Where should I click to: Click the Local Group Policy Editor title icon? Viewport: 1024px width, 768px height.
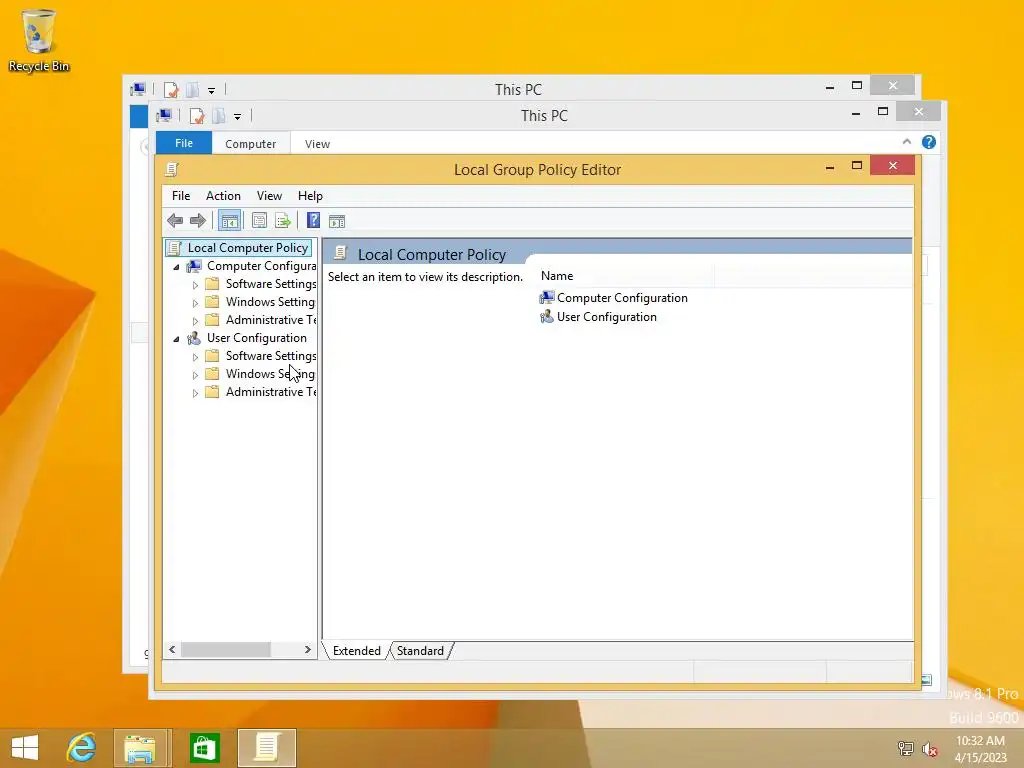pyautogui.click(x=172, y=170)
